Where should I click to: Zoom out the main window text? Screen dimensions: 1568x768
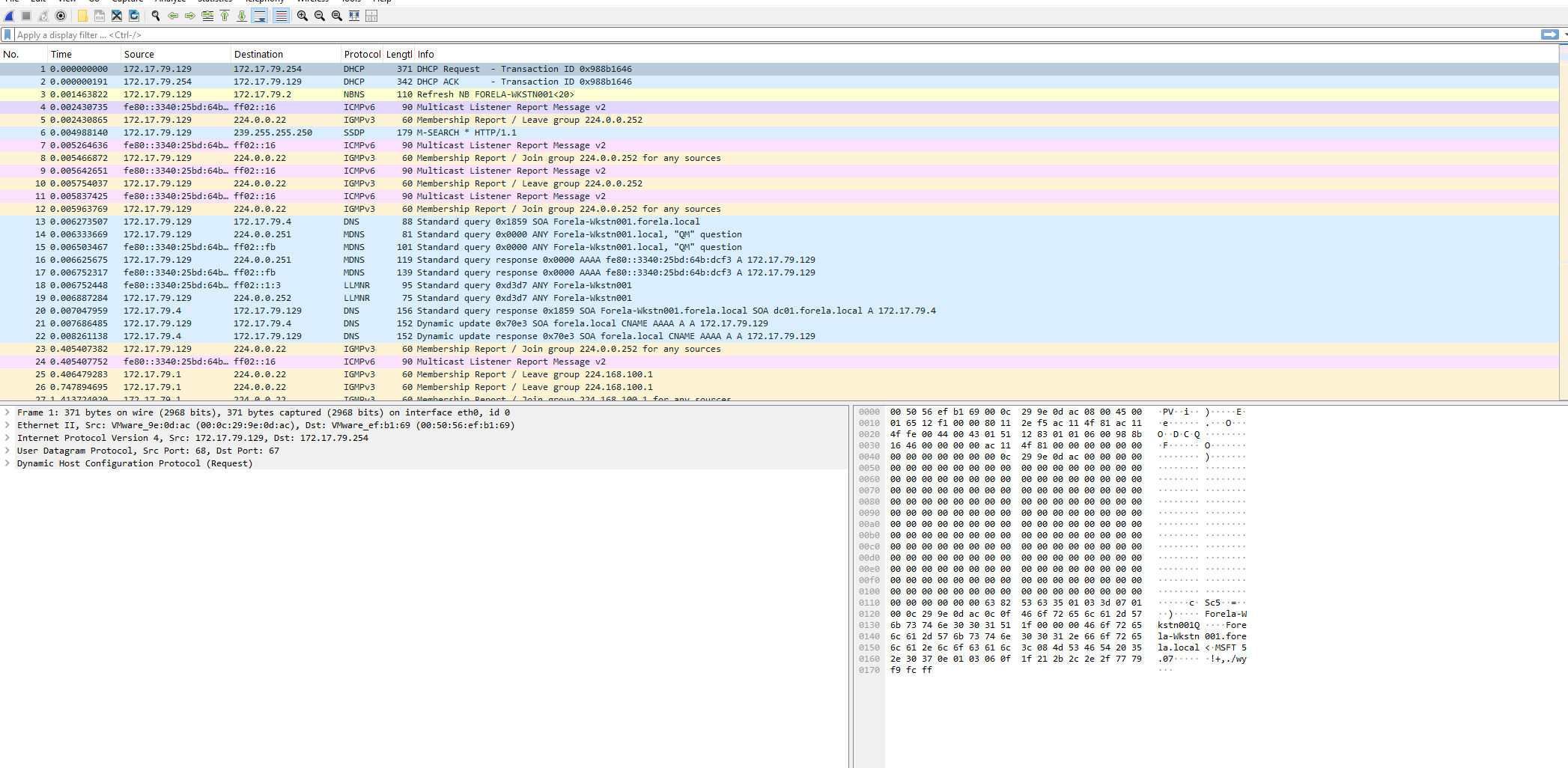click(320, 16)
